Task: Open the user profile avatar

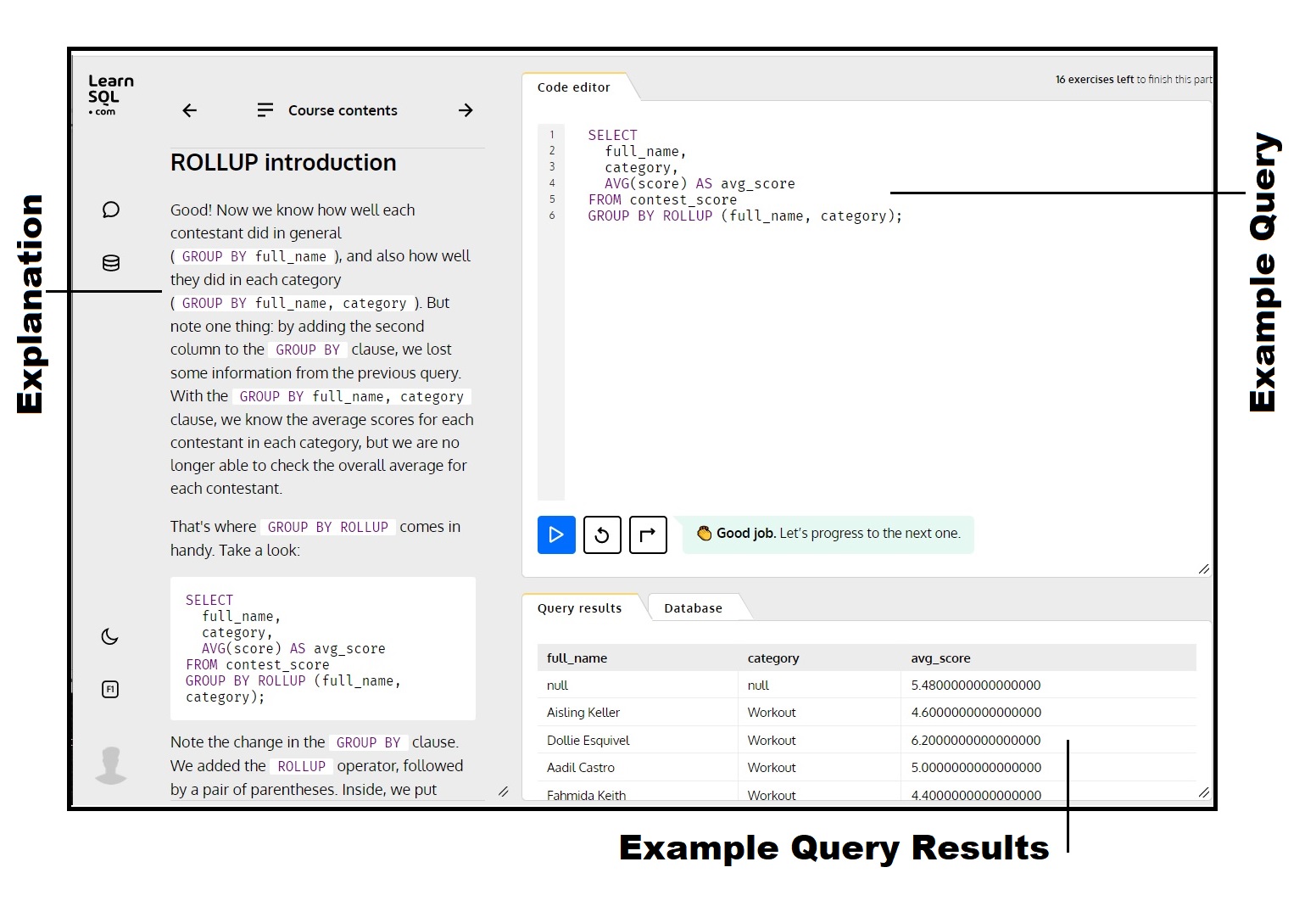Action: coord(111,764)
